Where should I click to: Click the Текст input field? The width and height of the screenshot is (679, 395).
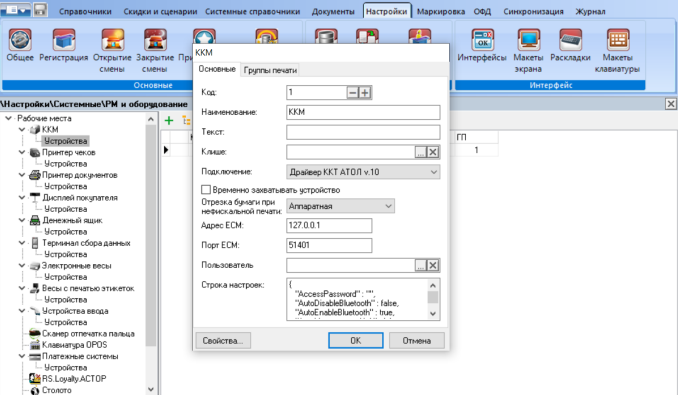[x=363, y=132]
